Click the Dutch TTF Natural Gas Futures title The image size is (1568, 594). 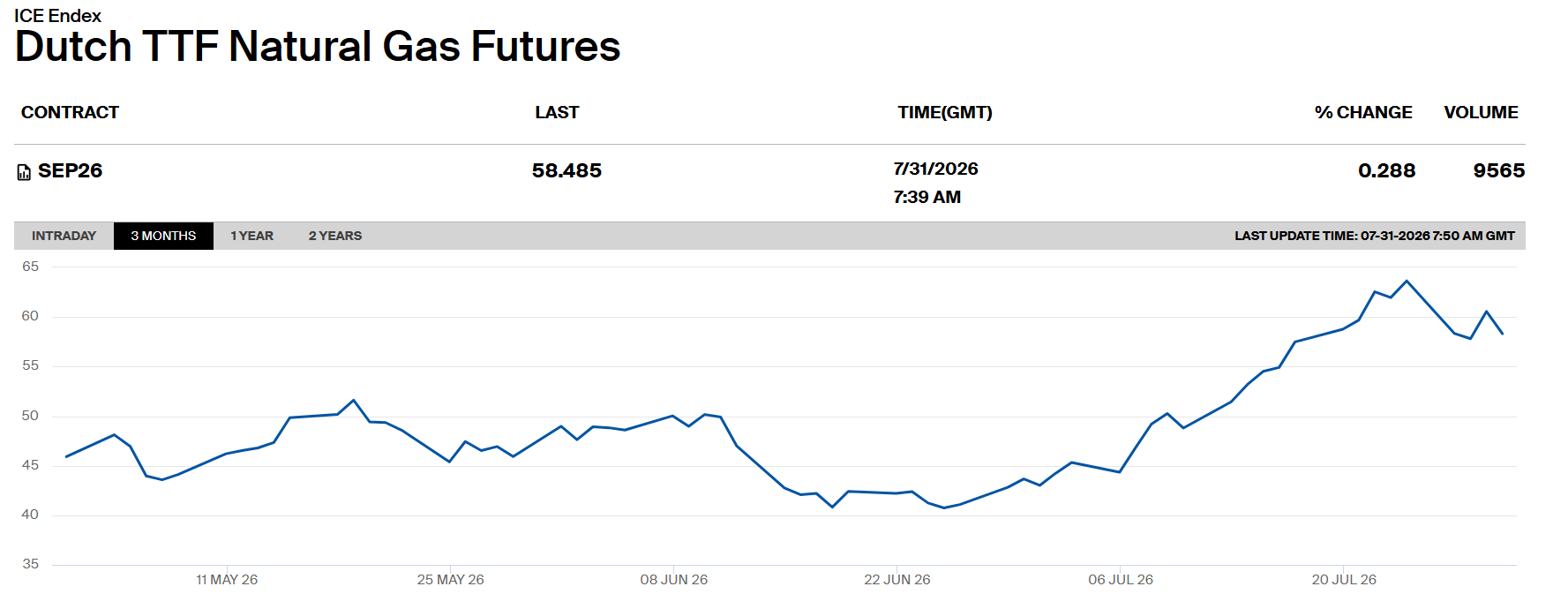(318, 46)
